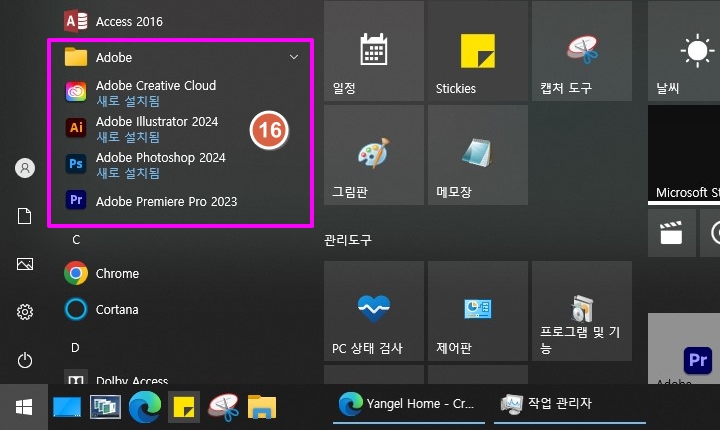
Task: Open the Microsoft Store tile
Action: (x=684, y=155)
